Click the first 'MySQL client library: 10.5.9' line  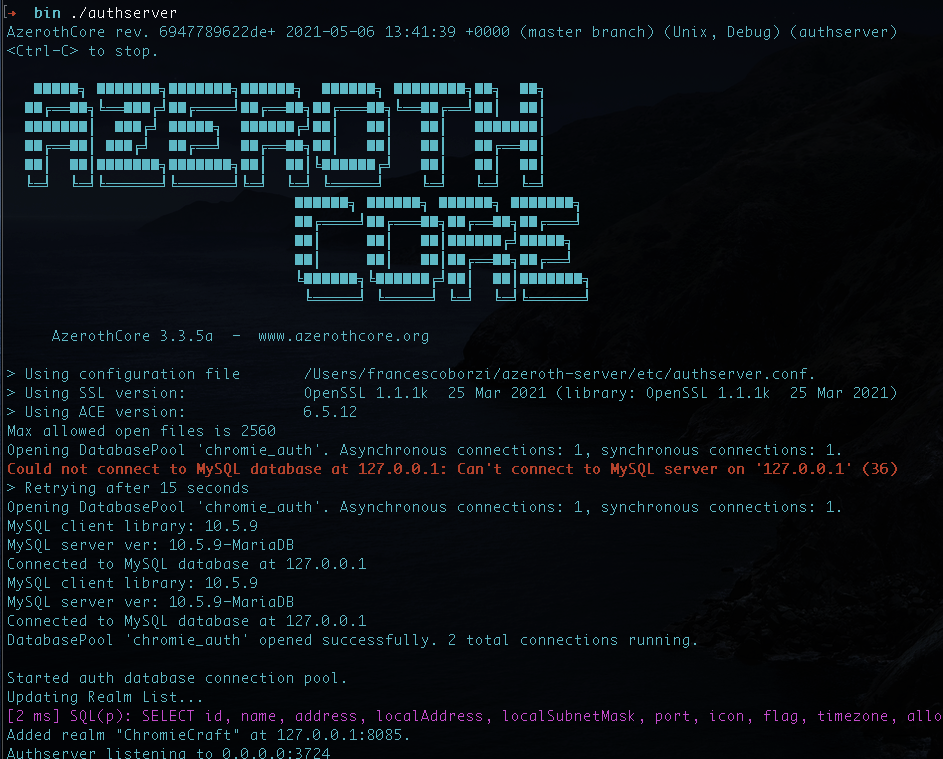tap(132, 526)
